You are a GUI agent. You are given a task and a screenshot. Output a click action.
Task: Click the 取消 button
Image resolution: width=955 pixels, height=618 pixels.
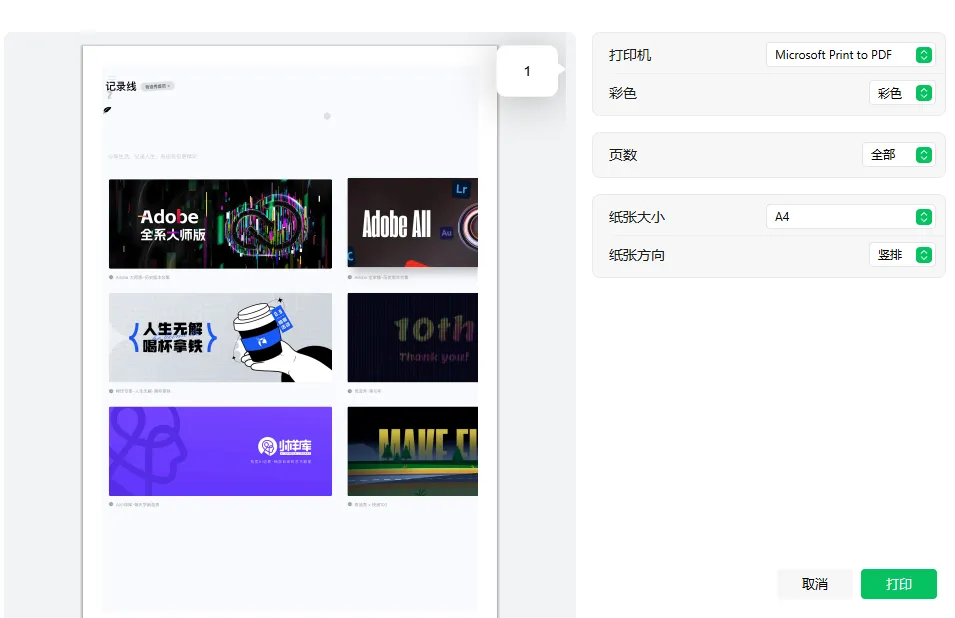tap(814, 584)
